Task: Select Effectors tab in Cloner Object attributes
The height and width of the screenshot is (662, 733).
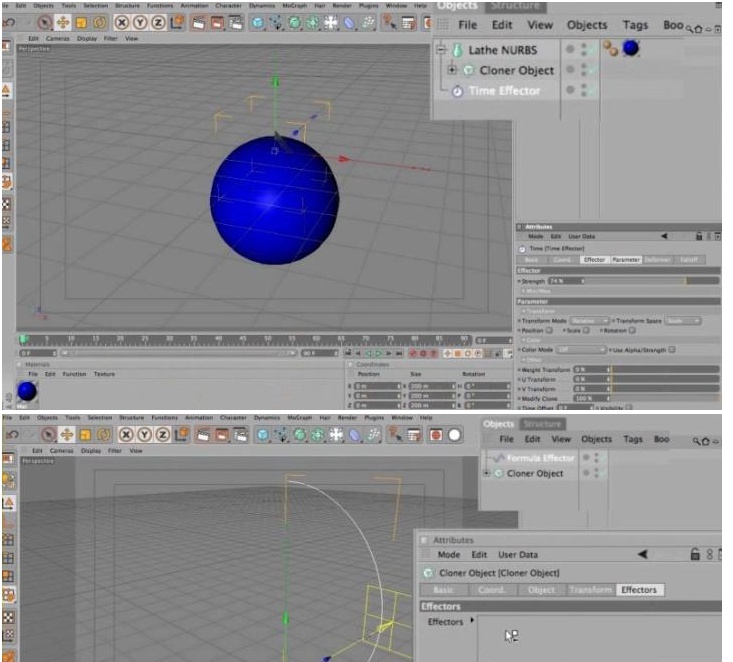Action: pos(639,590)
